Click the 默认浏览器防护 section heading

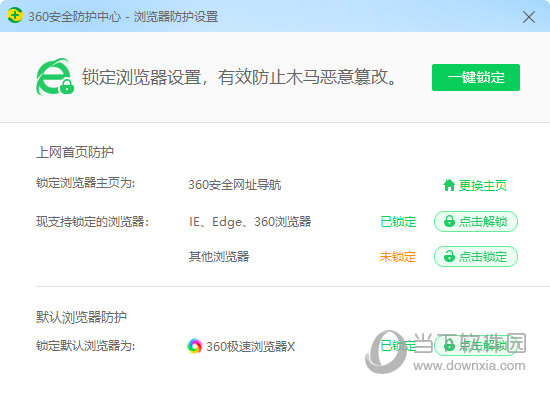click(81, 317)
